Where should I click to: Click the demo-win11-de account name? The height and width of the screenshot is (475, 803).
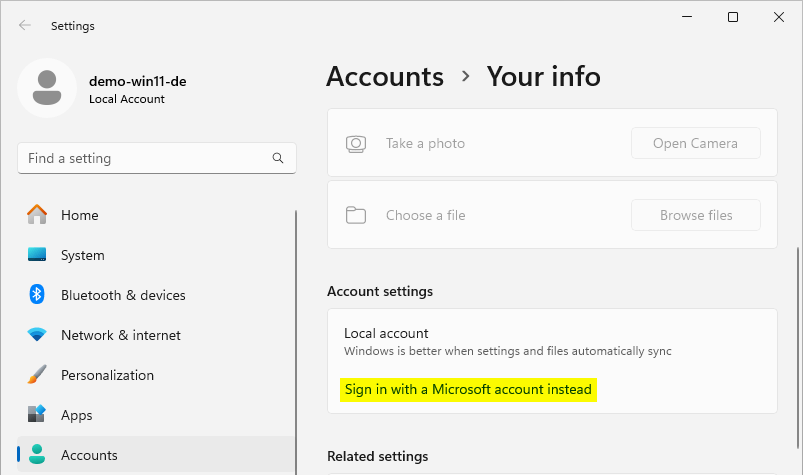pyautogui.click(x=137, y=81)
